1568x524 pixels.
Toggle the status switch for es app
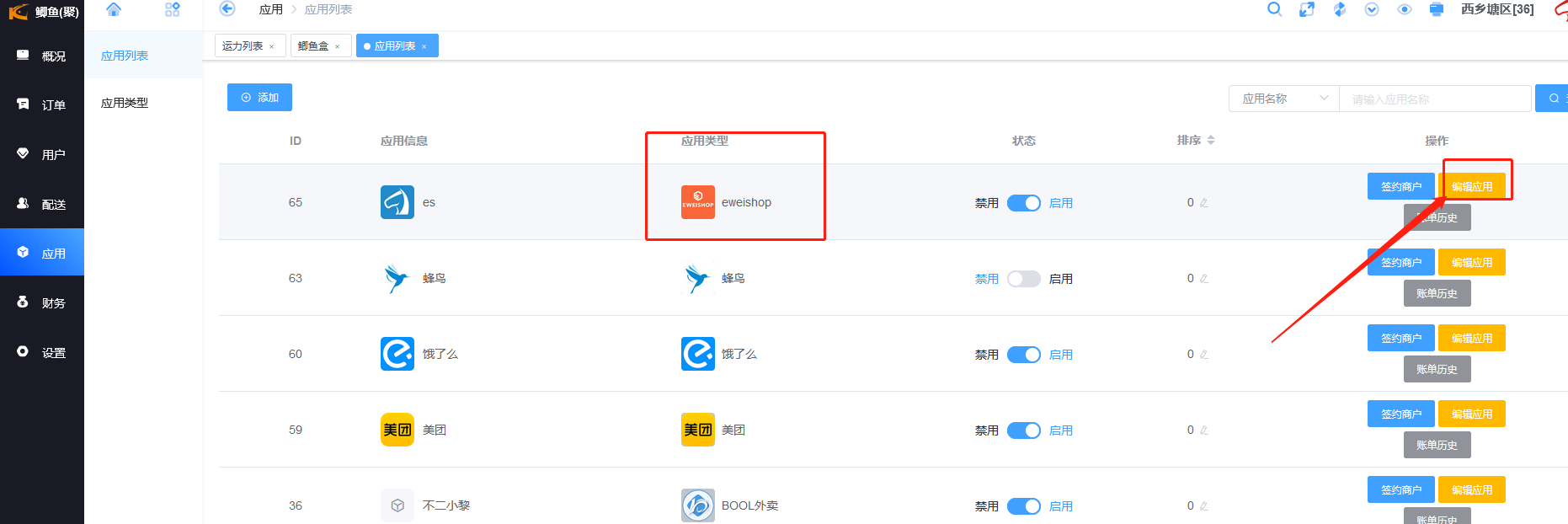click(x=1023, y=203)
